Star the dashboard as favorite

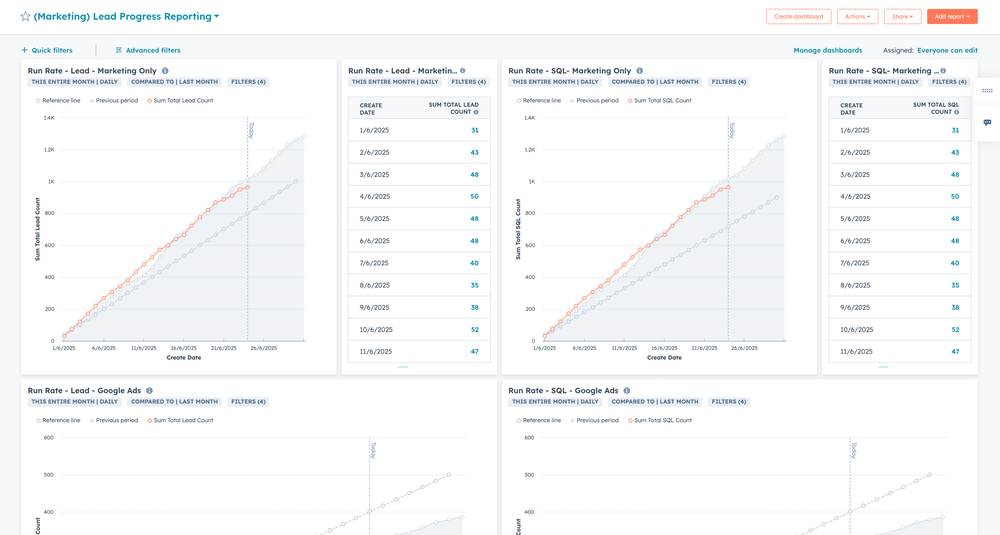26,17
